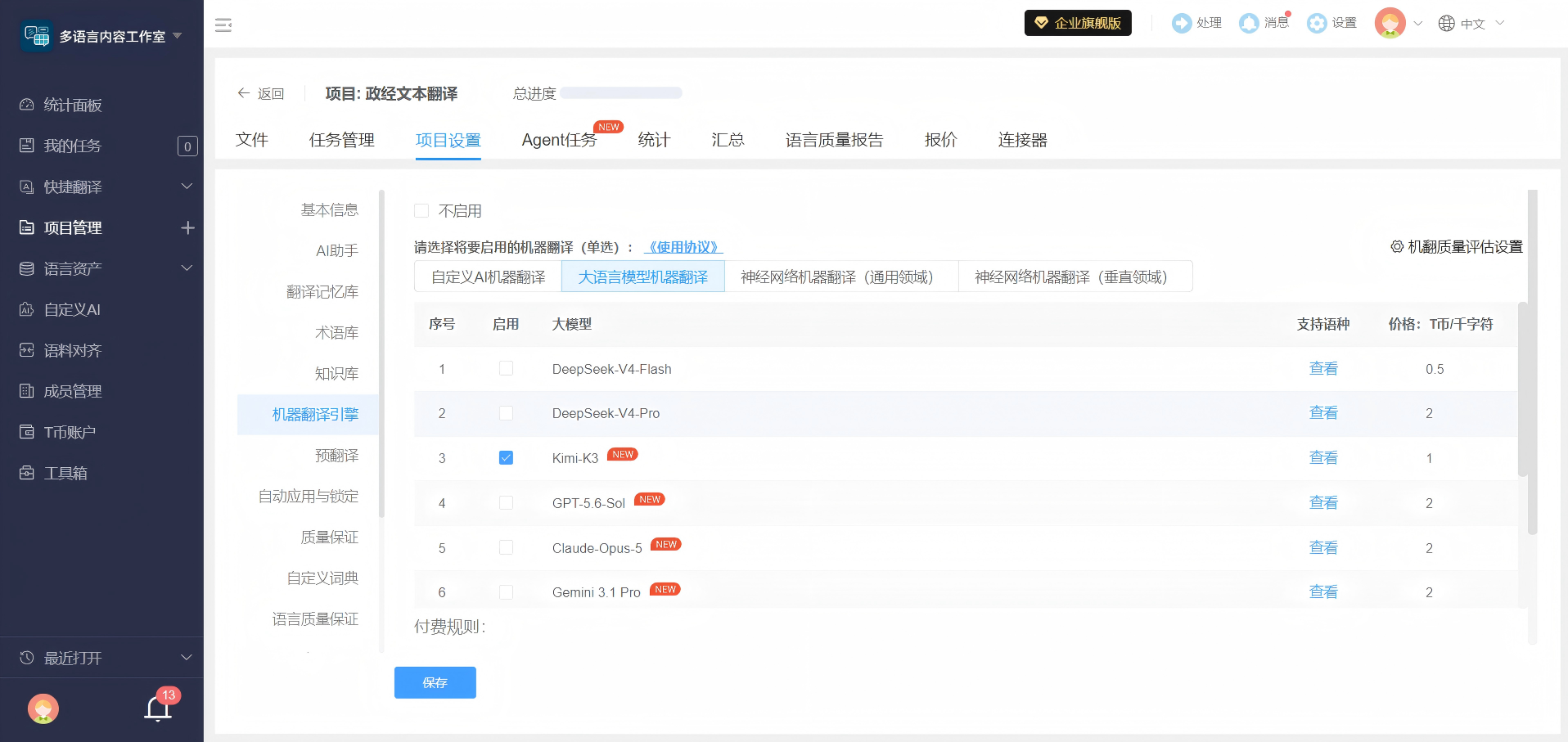Click the user avatar in top bar
1568x742 pixels.
click(x=1390, y=23)
